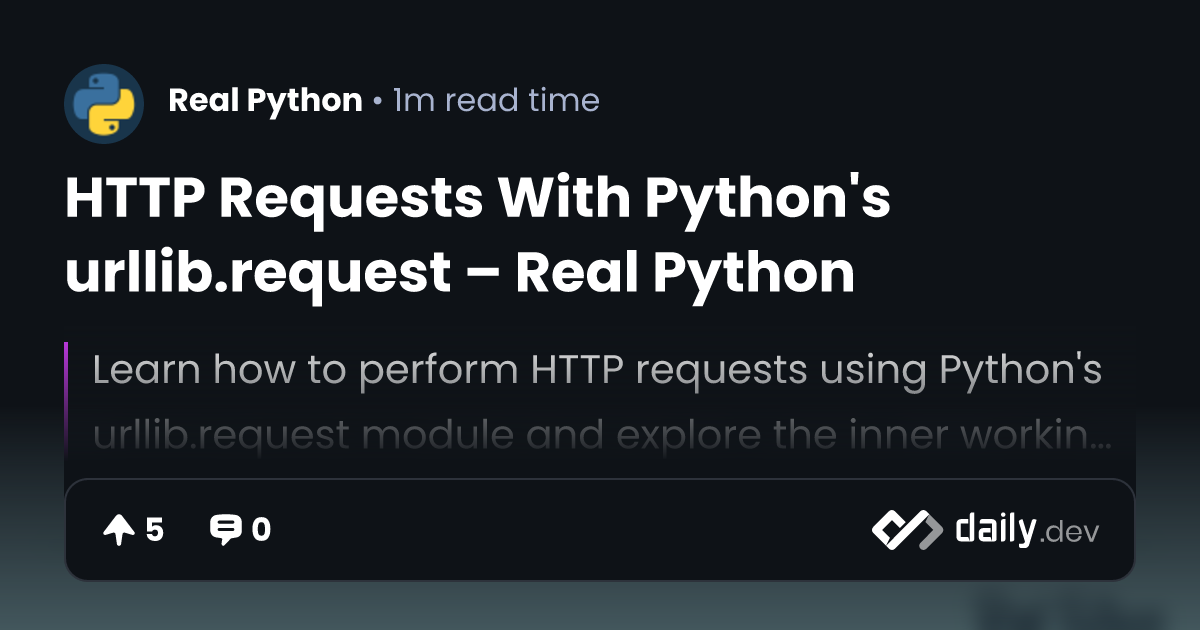This screenshot has width=1200, height=630.
Task: Click the comment count of 0
Action: point(261,530)
